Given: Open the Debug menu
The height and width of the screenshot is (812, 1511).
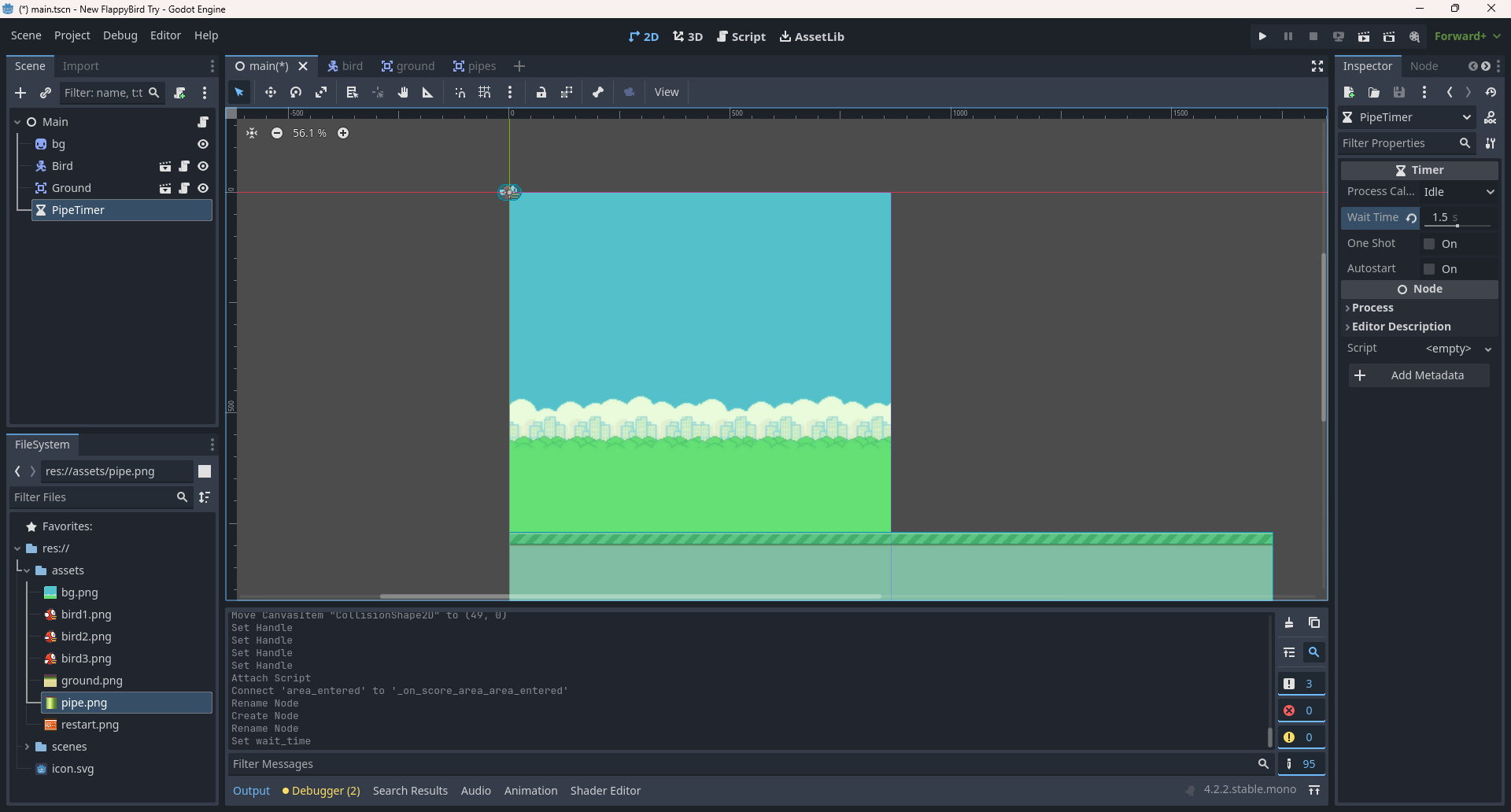Looking at the screenshot, I should [120, 35].
